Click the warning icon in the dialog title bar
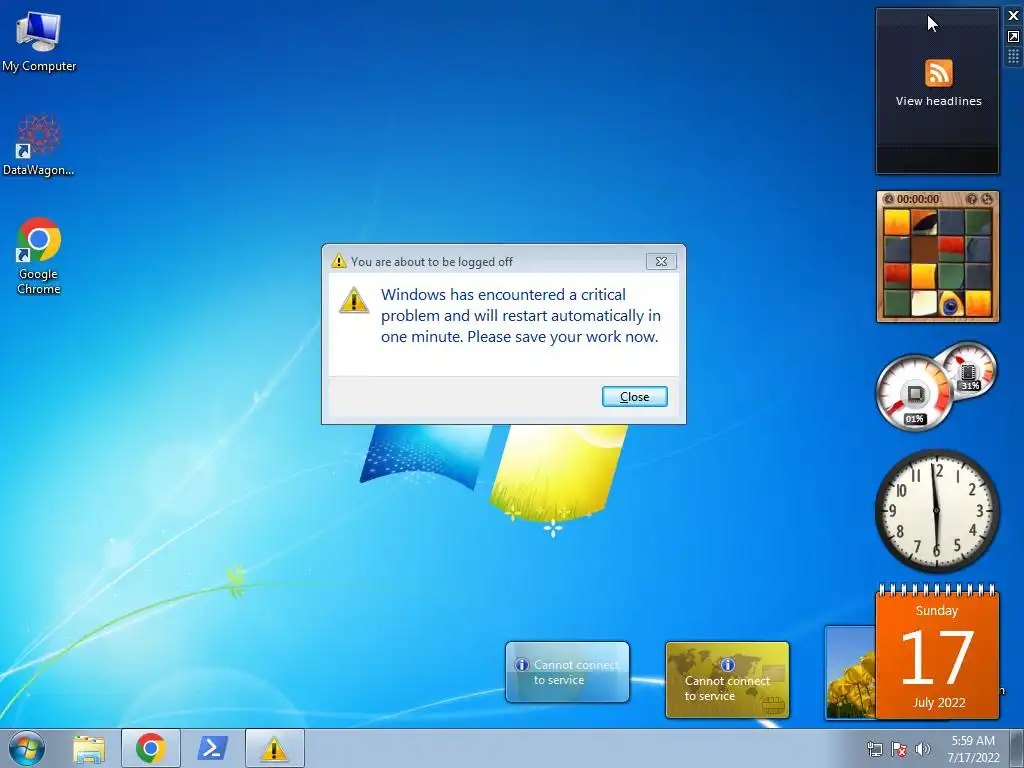The width and height of the screenshot is (1024, 768). coord(338,261)
